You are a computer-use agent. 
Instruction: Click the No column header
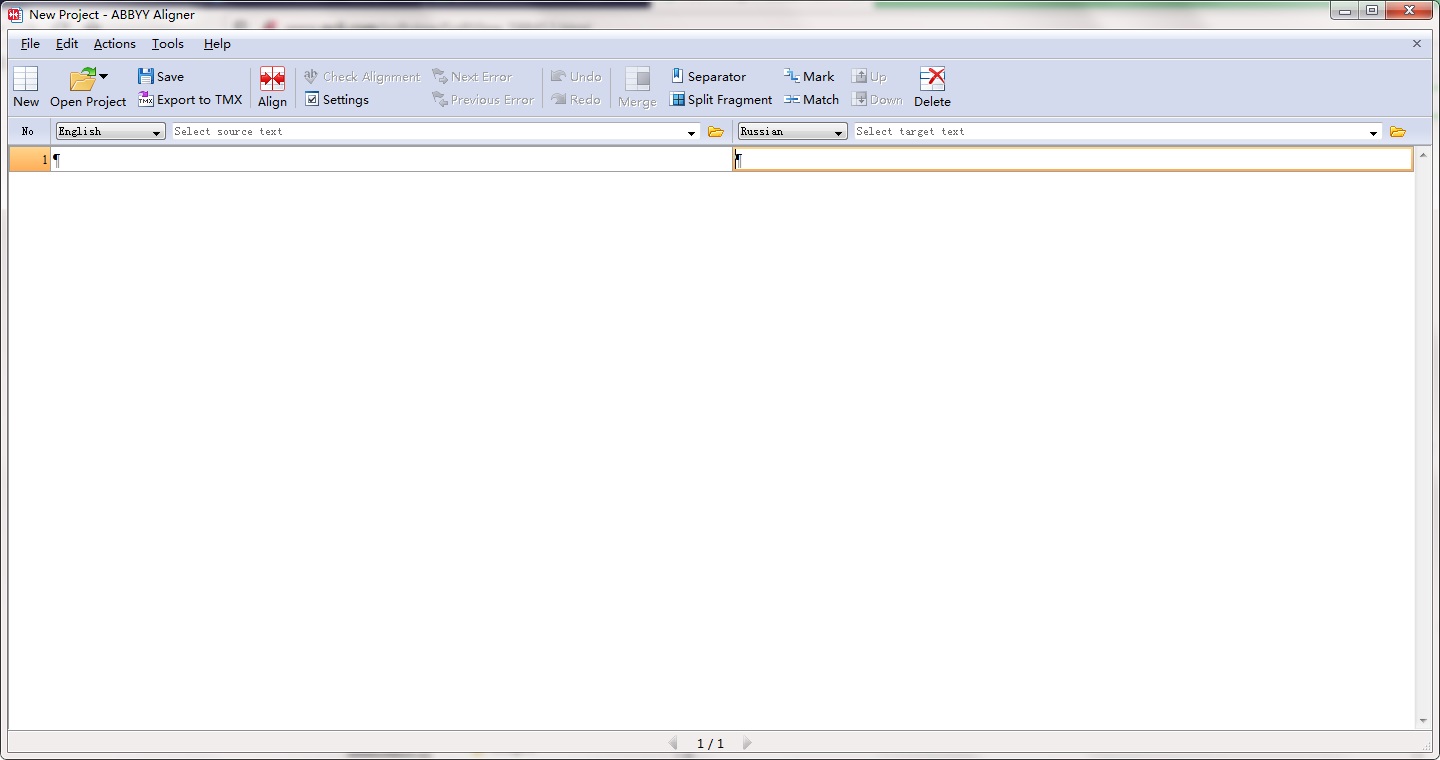[28, 131]
